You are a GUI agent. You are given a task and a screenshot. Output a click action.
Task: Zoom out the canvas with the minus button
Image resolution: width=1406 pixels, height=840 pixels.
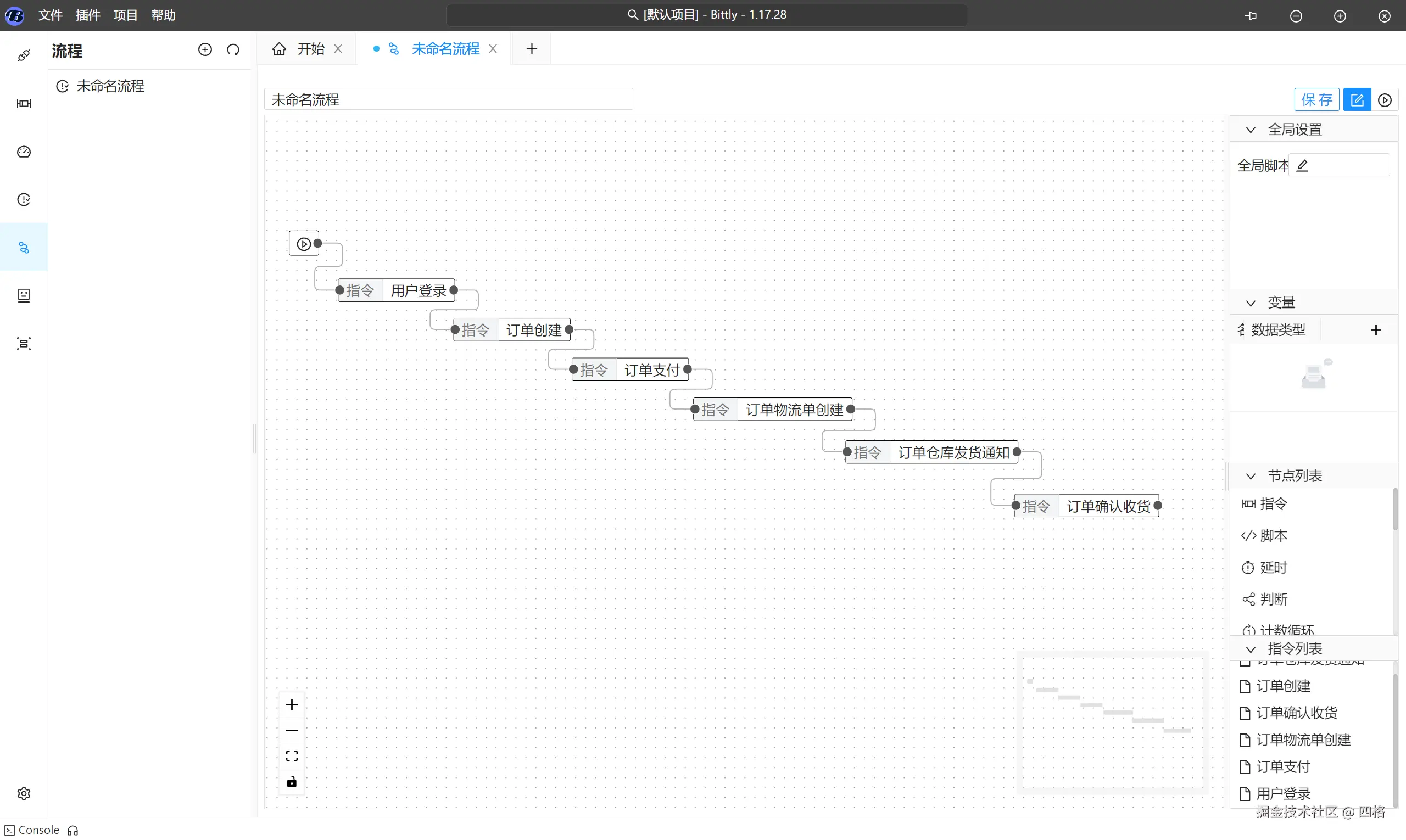[292, 730]
